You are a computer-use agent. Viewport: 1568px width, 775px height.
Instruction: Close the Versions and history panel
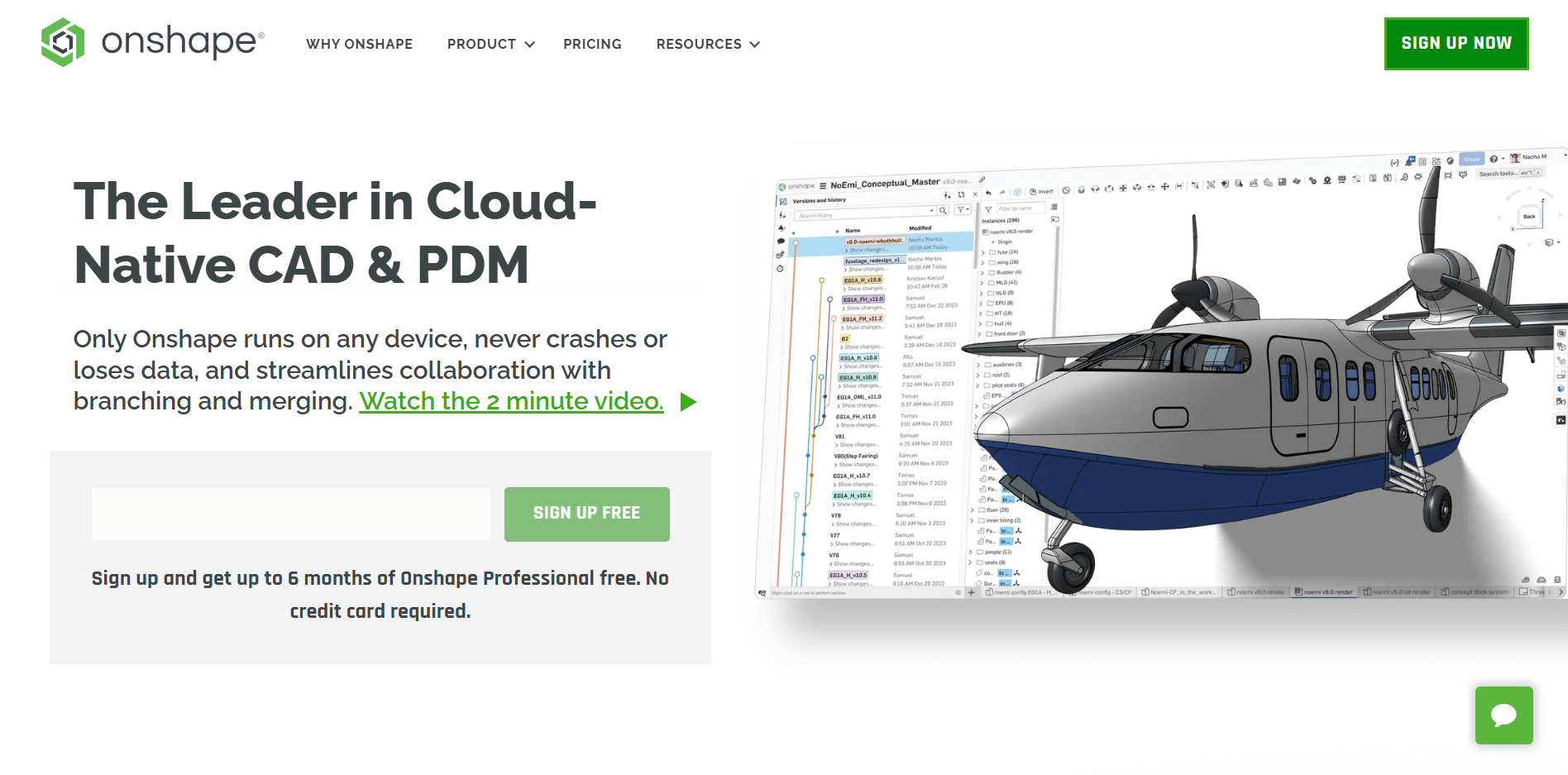[x=975, y=194]
